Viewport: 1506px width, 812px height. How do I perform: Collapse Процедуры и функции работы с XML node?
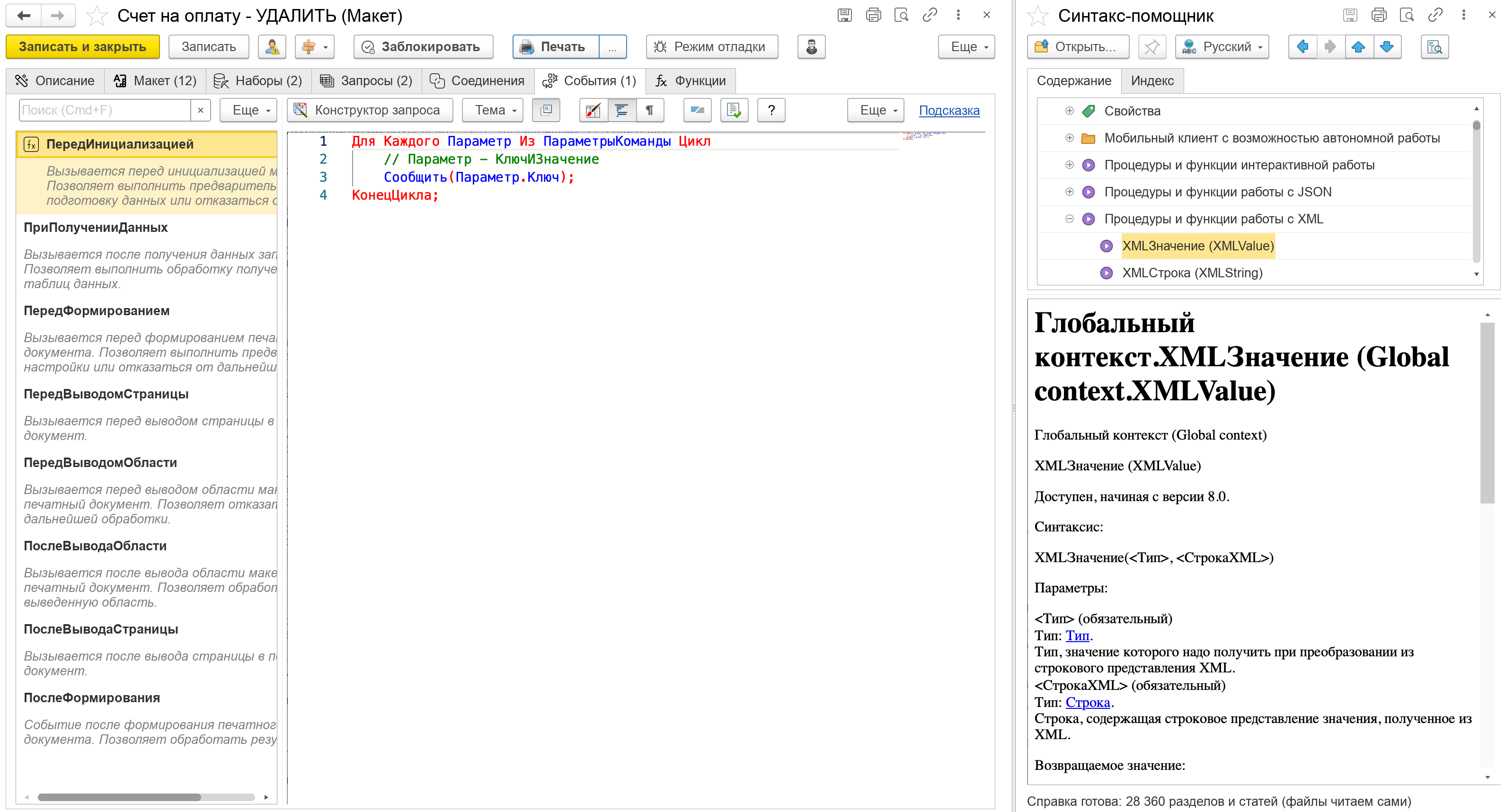1069,219
